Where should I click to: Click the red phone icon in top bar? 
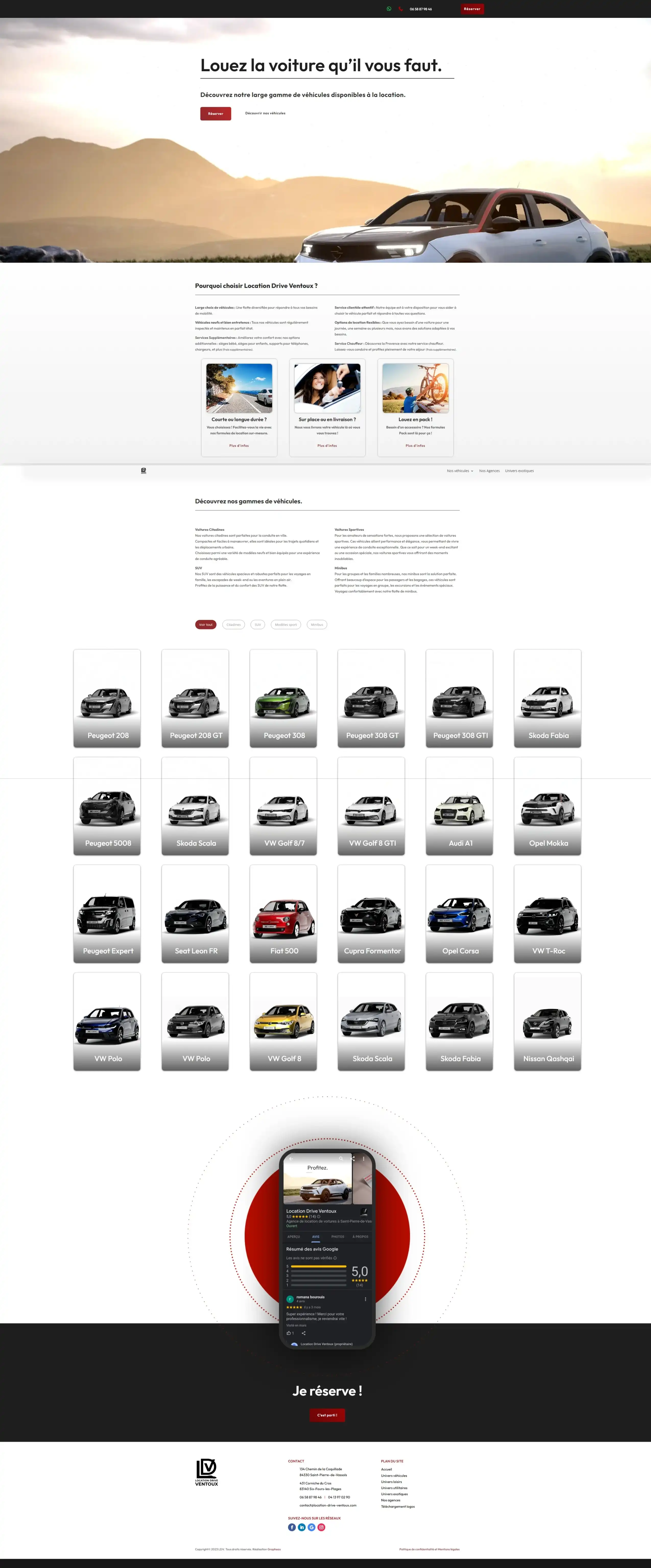point(401,9)
